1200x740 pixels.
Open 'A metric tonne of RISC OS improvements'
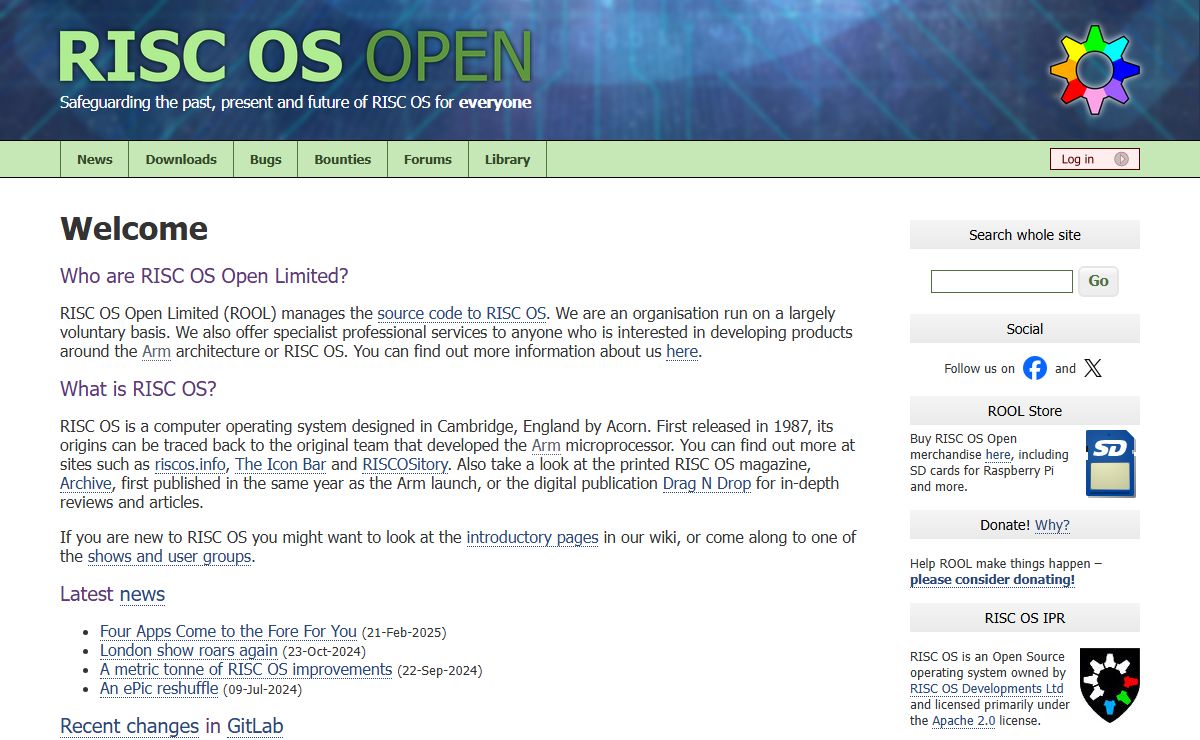246,669
